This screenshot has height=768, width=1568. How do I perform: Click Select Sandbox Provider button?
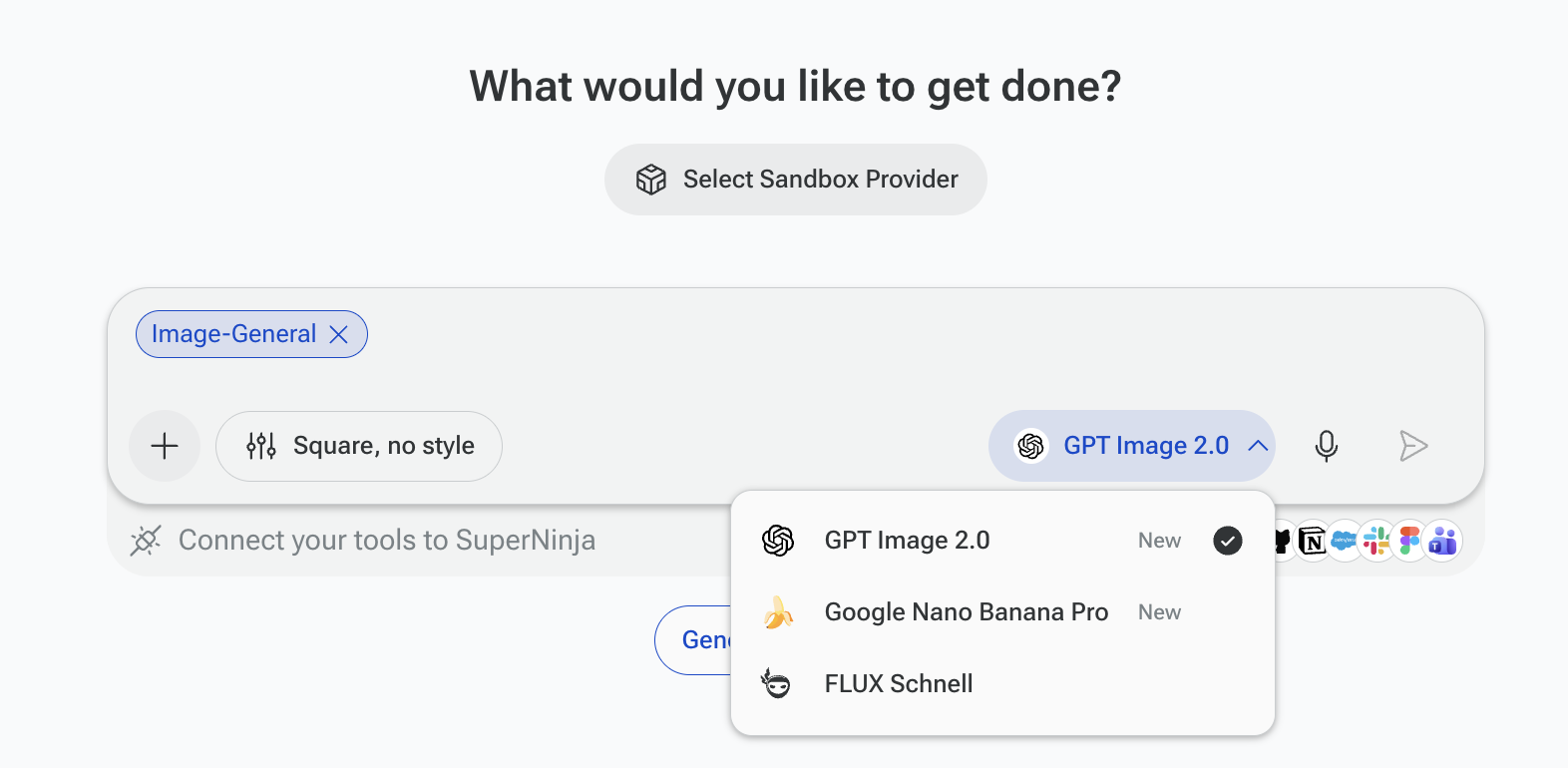click(x=796, y=180)
